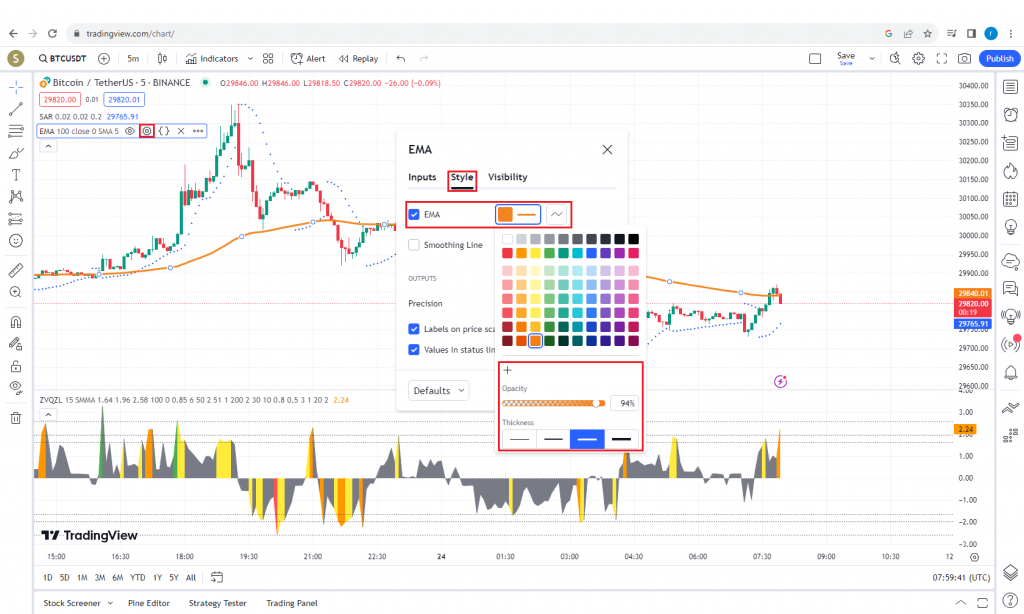Open the Alert creation button
The height and width of the screenshot is (614, 1024).
point(308,59)
